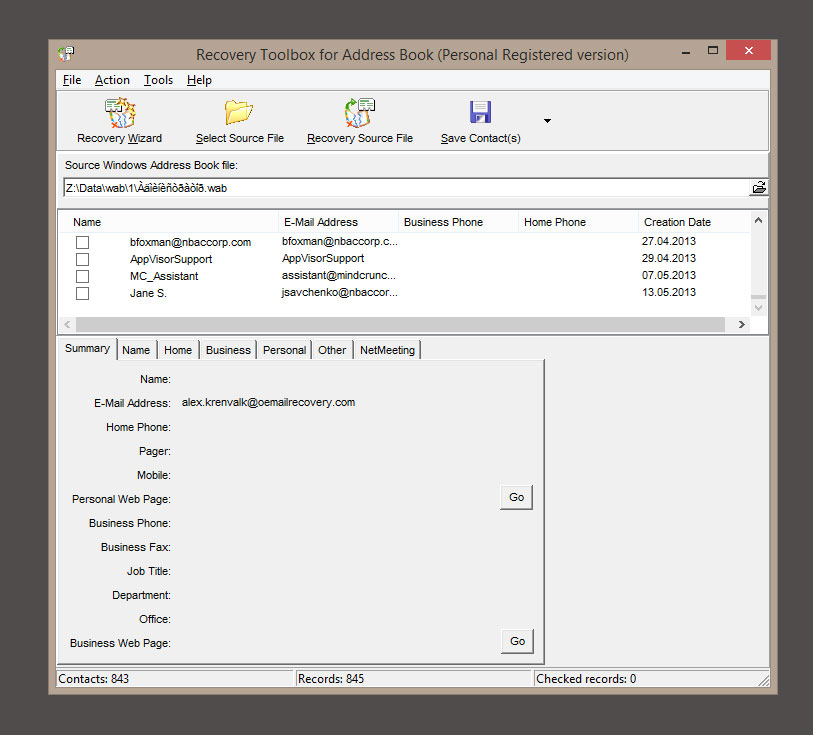Check the Jane S. contact checkbox
This screenshot has width=813, height=735.
(82, 293)
